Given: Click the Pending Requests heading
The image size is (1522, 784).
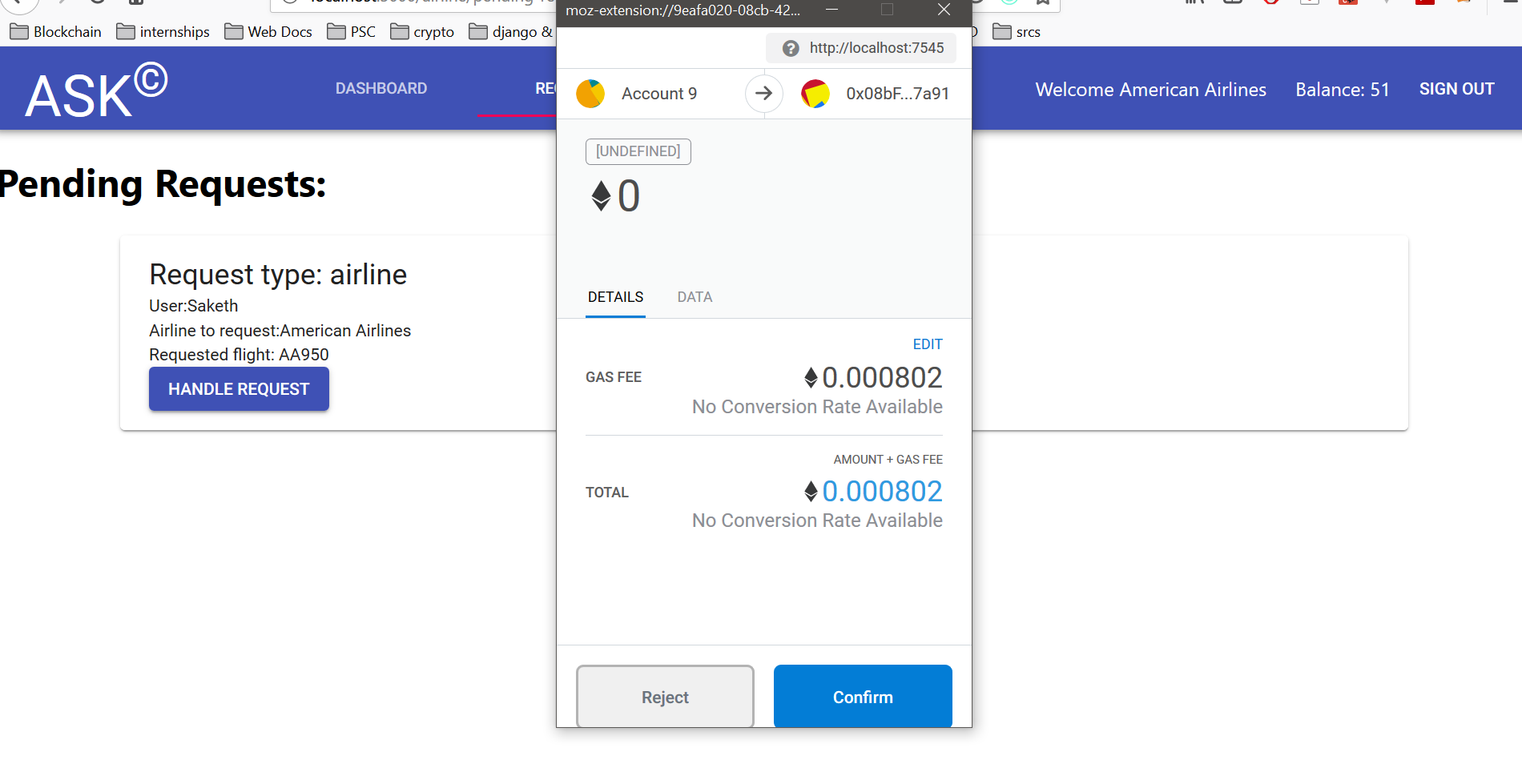Looking at the screenshot, I should click(x=163, y=184).
